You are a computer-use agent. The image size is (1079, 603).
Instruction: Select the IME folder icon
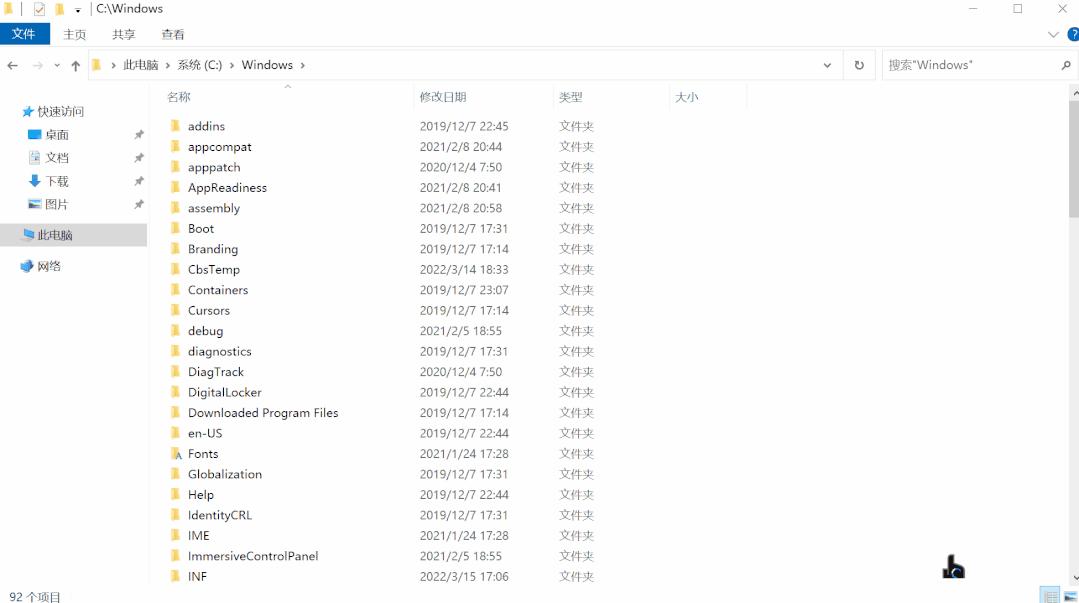pos(175,535)
